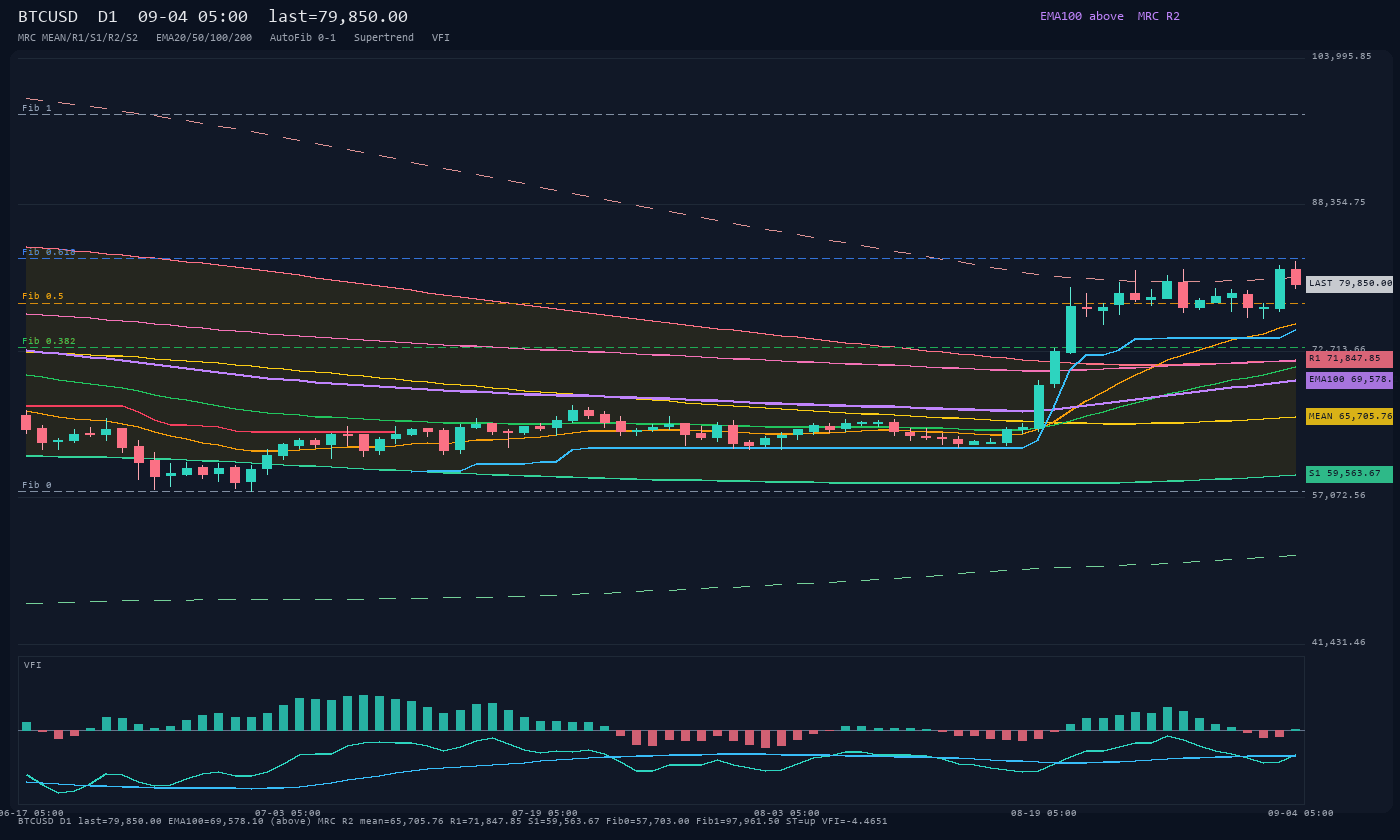Select the MRC MEAN/R1/S1/R2/S2 indicator label
The height and width of the screenshot is (840, 1400).
[x=78, y=38]
